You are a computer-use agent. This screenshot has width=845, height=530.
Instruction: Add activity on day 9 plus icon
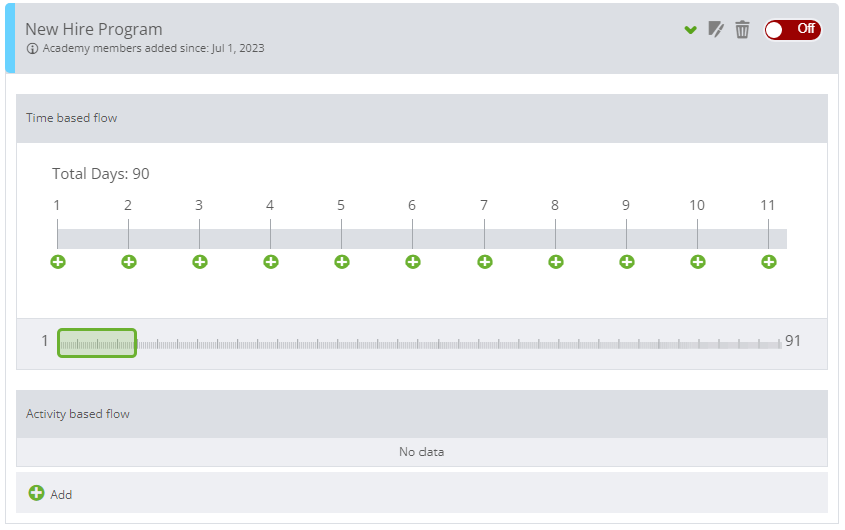(x=626, y=261)
